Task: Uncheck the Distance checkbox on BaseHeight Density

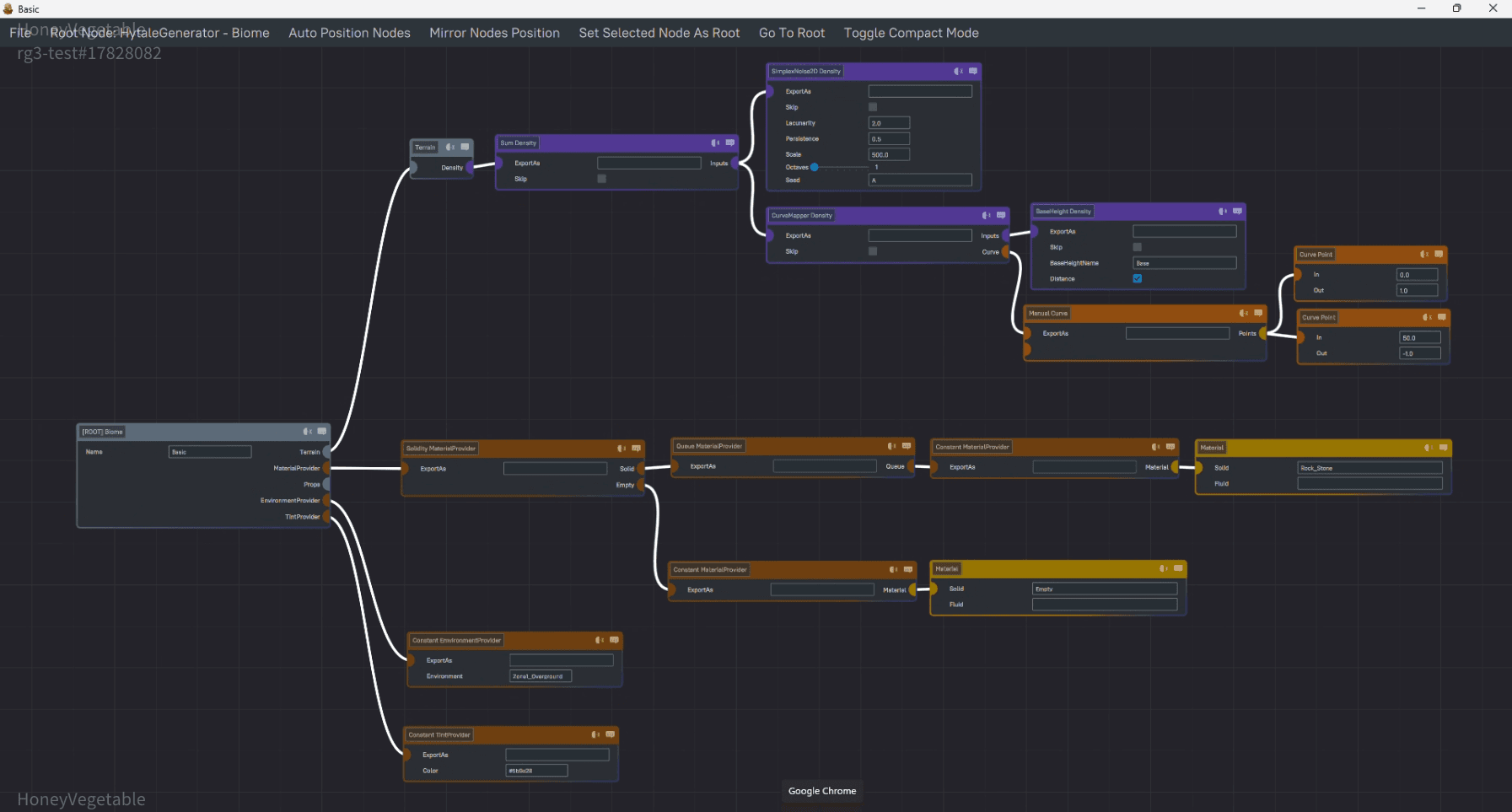Action: click(1136, 278)
